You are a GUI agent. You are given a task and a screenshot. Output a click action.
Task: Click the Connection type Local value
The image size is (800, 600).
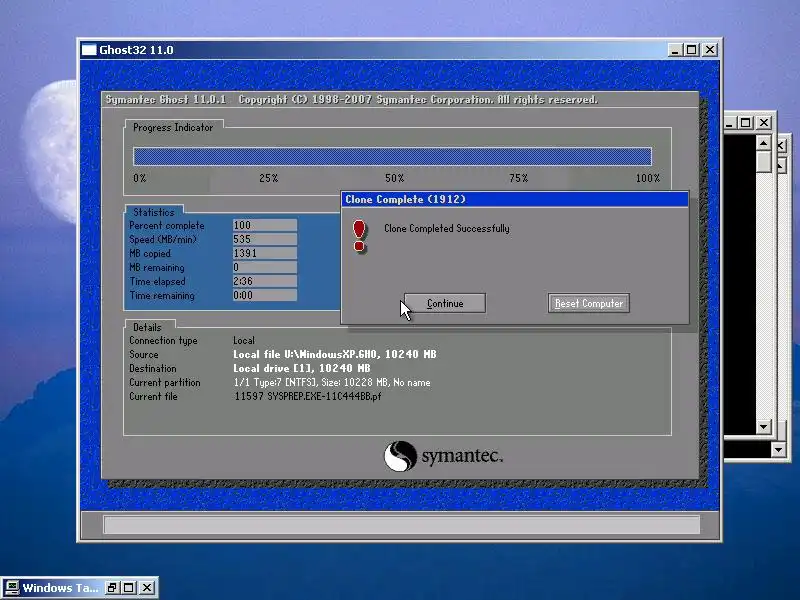click(x=244, y=340)
